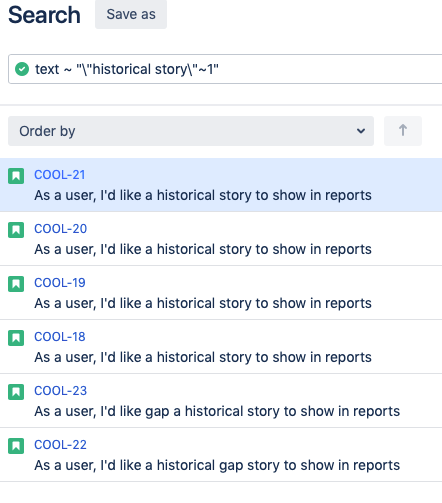Toggle sort direction with the arrow button
This screenshot has height=503, width=442.
[x=403, y=131]
